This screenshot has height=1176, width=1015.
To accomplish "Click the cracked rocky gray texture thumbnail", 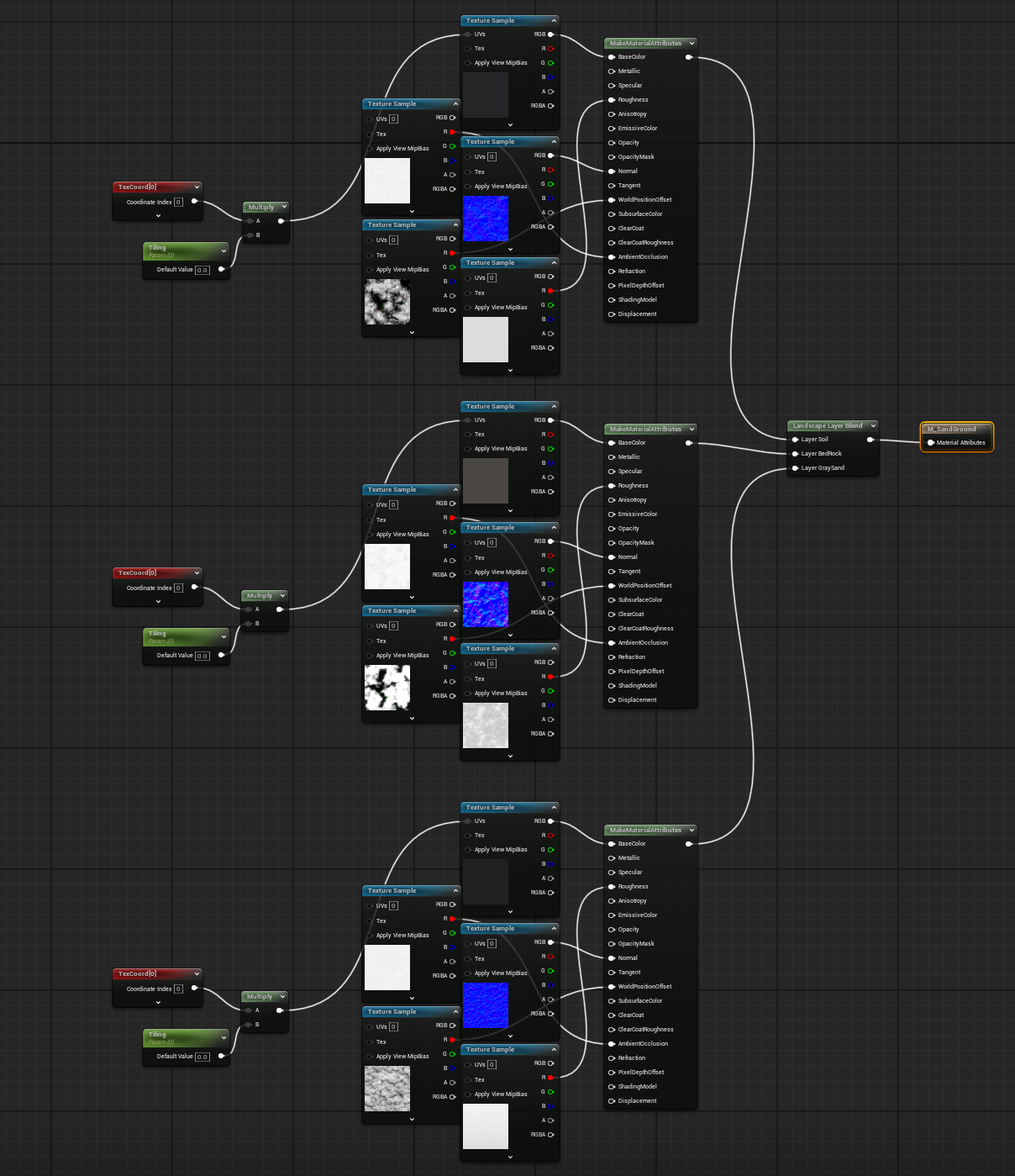I will [387, 1089].
